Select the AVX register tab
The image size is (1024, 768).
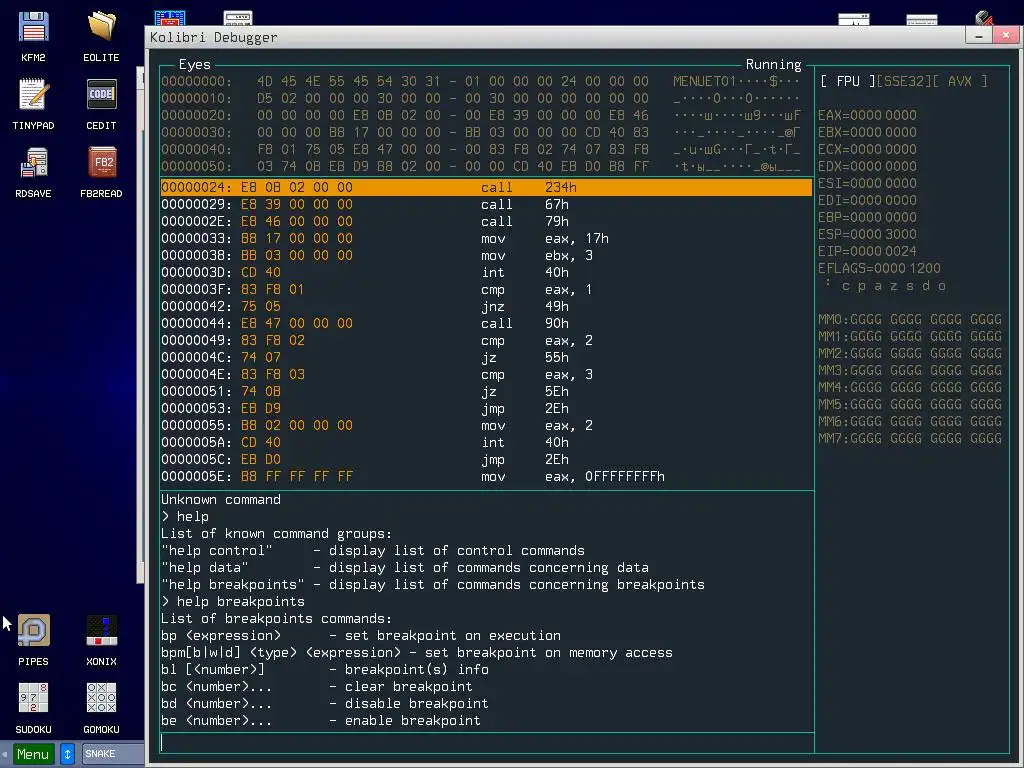(x=960, y=81)
